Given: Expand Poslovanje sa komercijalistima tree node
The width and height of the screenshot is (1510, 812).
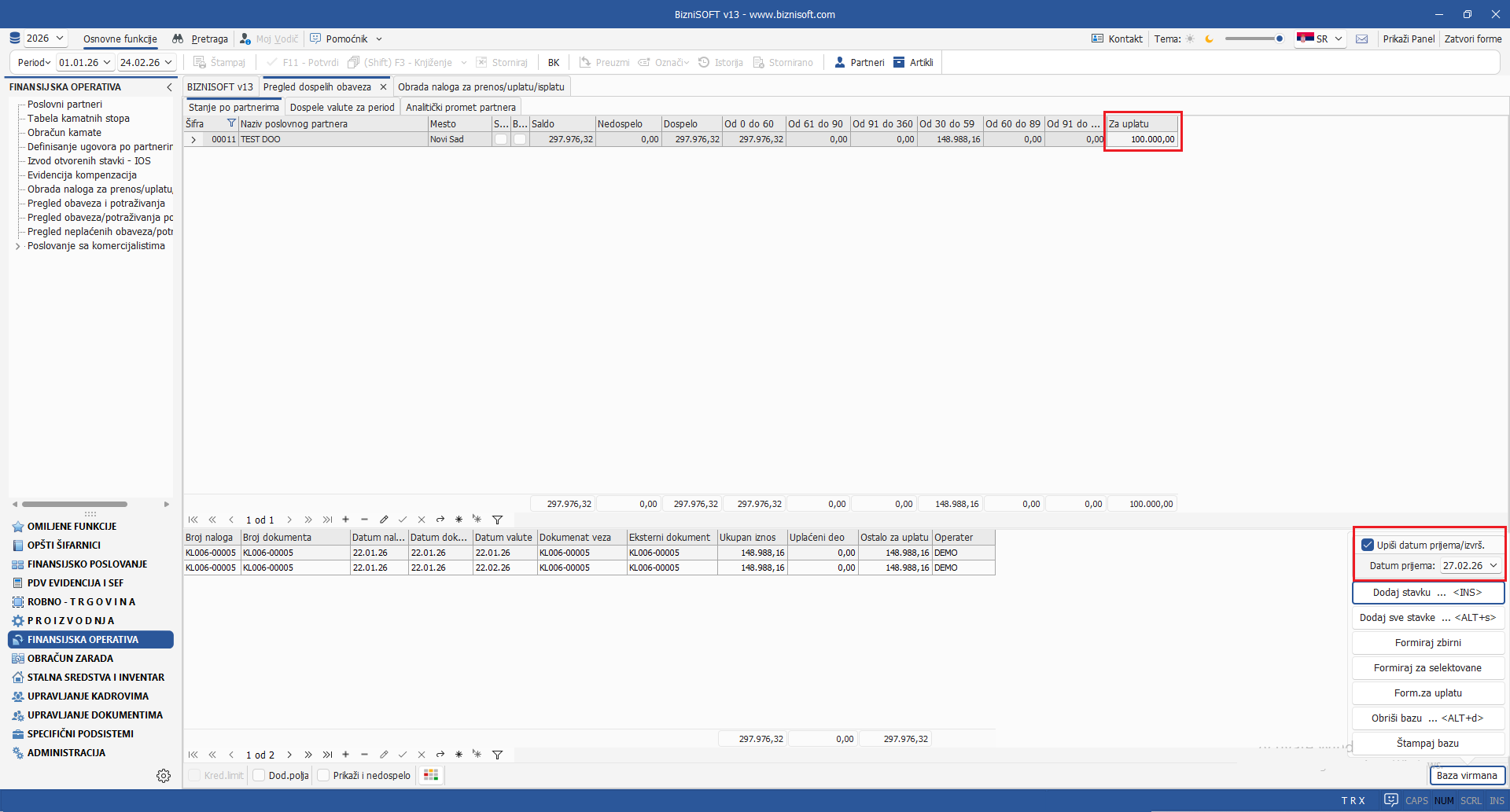Looking at the screenshot, I should pos(18,246).
